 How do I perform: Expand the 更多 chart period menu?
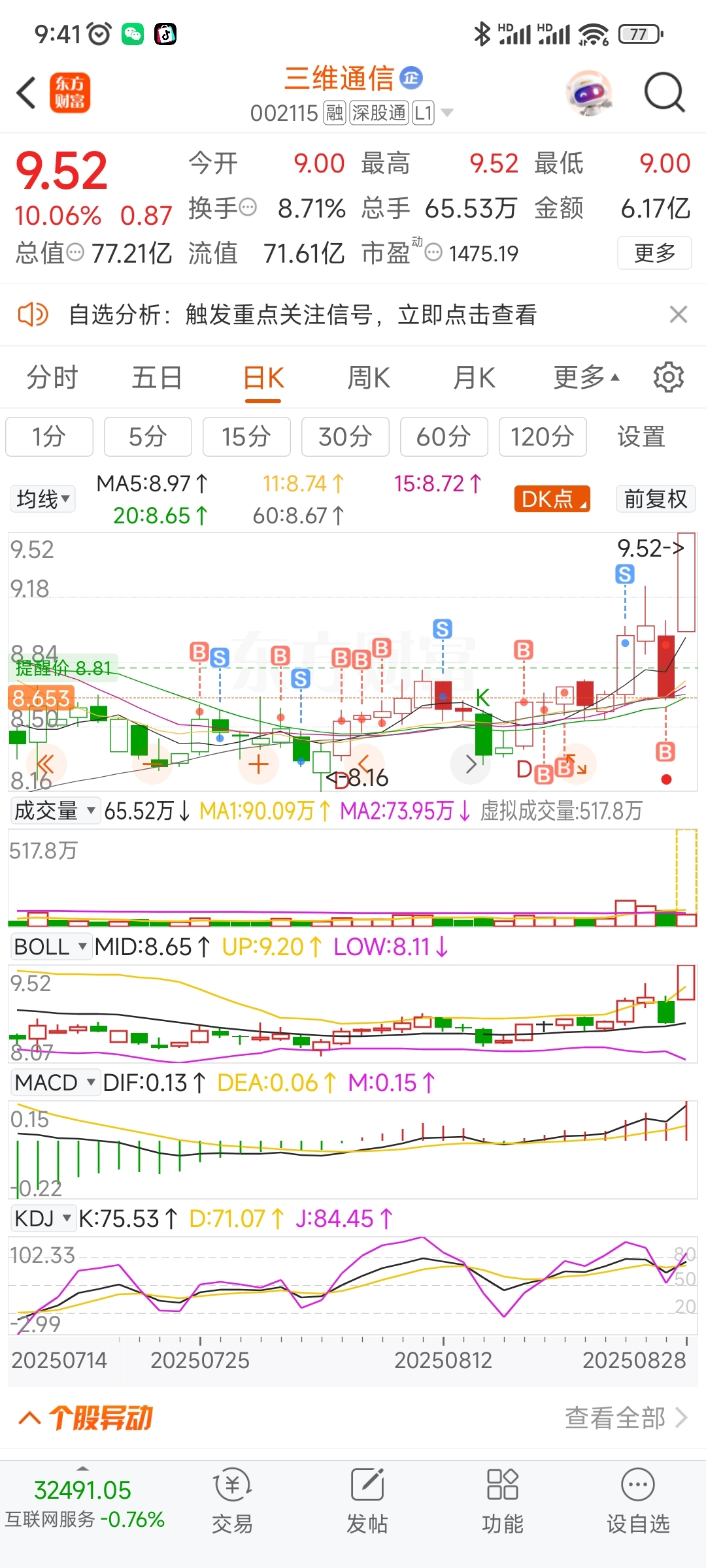point(586,378)
